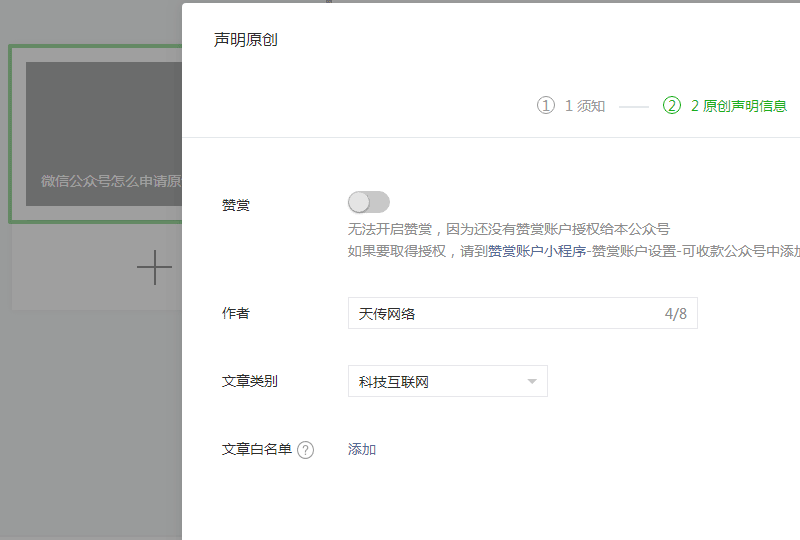The height and width of the screenshot is (540, 800).
Task: Click the 赞赏 label
Action: [236, 205]
